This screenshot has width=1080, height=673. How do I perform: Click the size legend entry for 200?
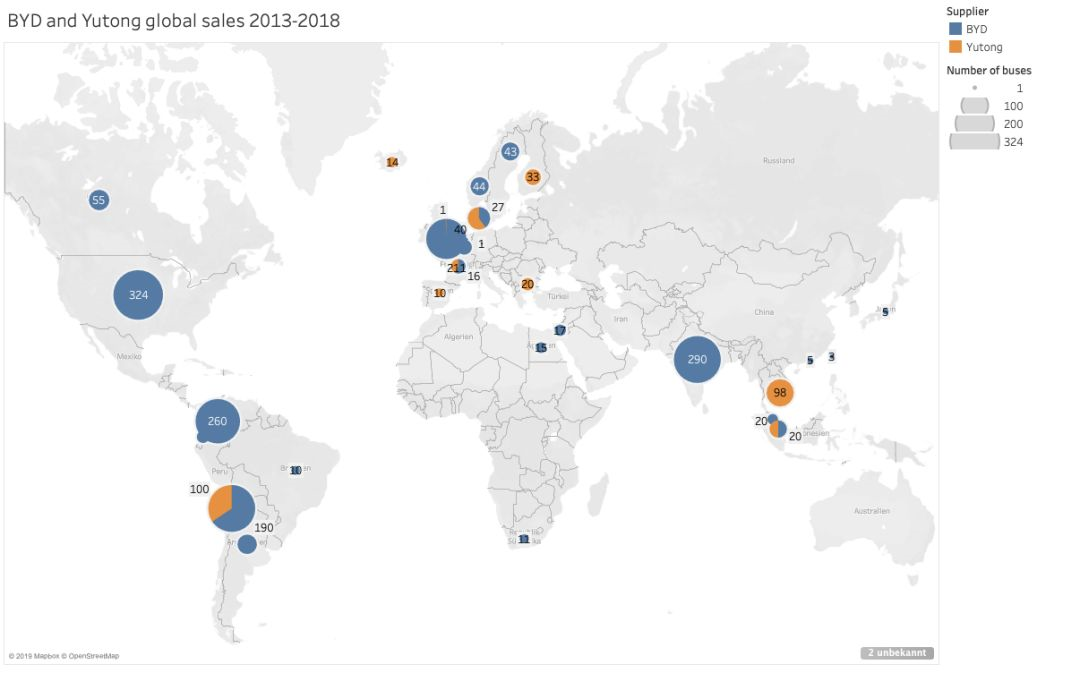pyautogui.click(x=987, y=124)
